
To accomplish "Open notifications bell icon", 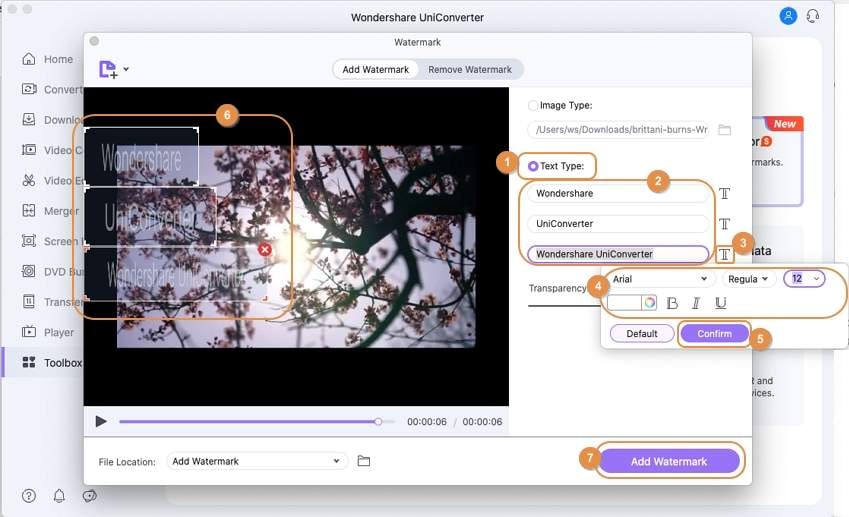I will click(59, 495).
